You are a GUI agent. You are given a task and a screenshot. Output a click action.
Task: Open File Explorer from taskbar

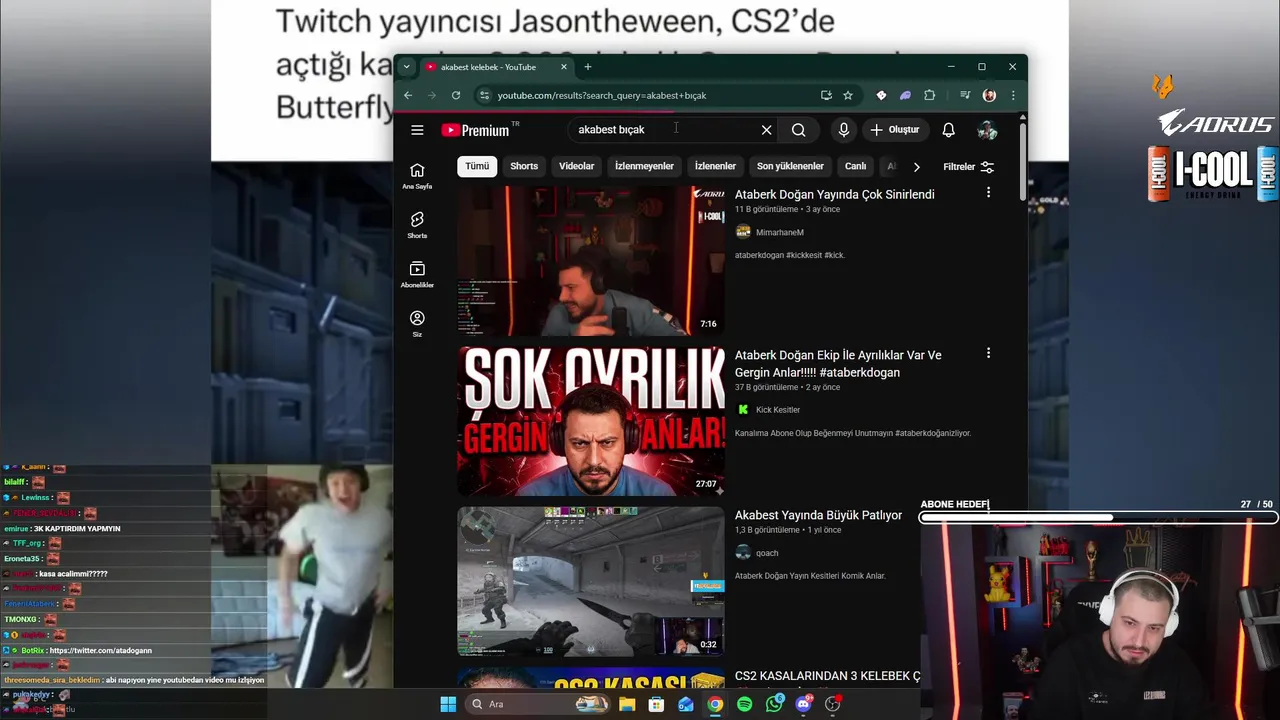627,704
